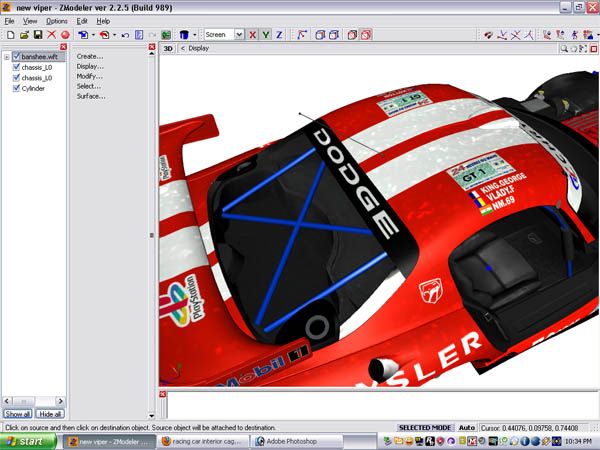
Task: Uncheck the banshee.wft visibility checkbox
Action: [x=17, y=57]
